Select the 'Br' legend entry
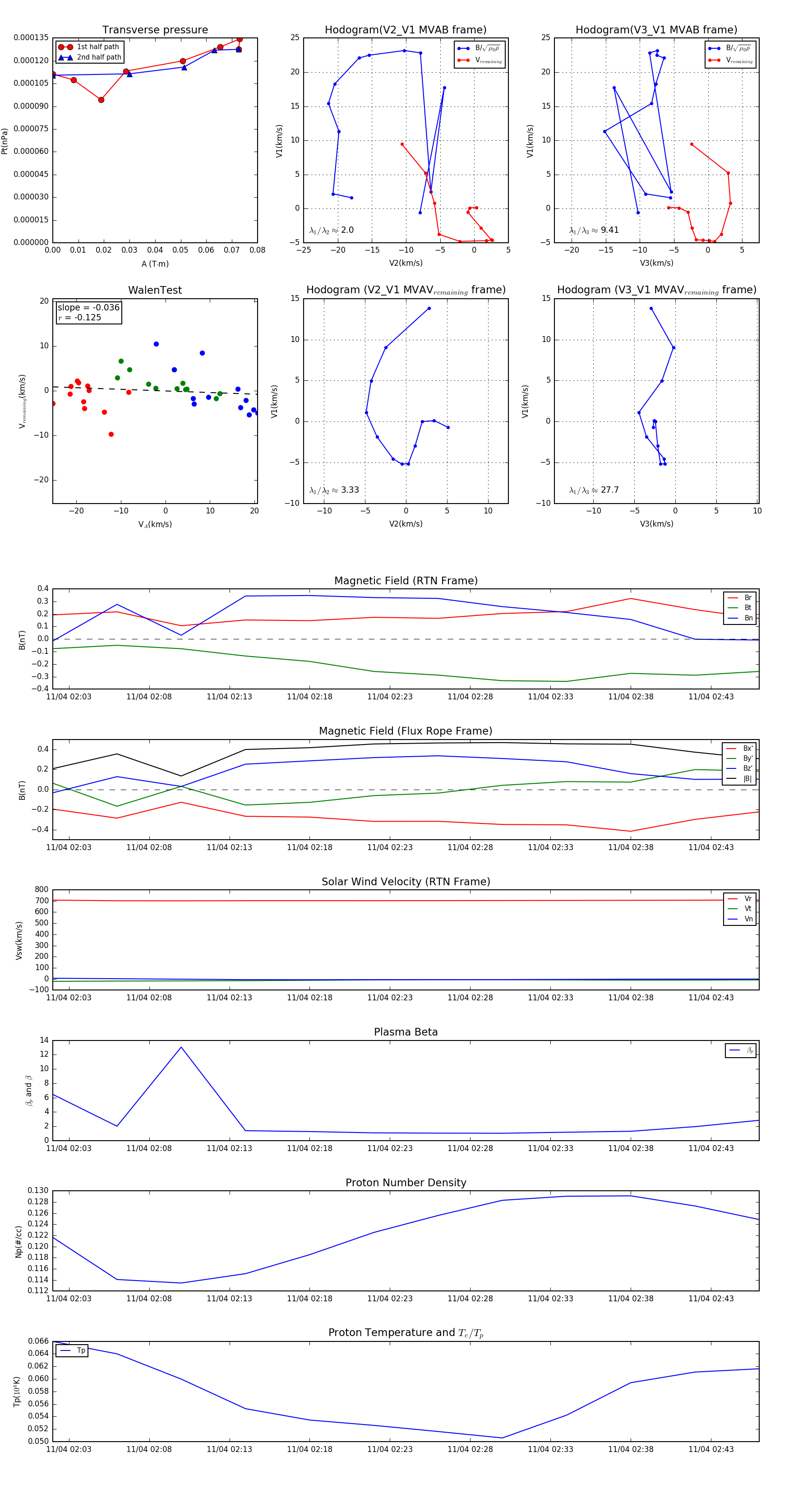 pos(740,598)
